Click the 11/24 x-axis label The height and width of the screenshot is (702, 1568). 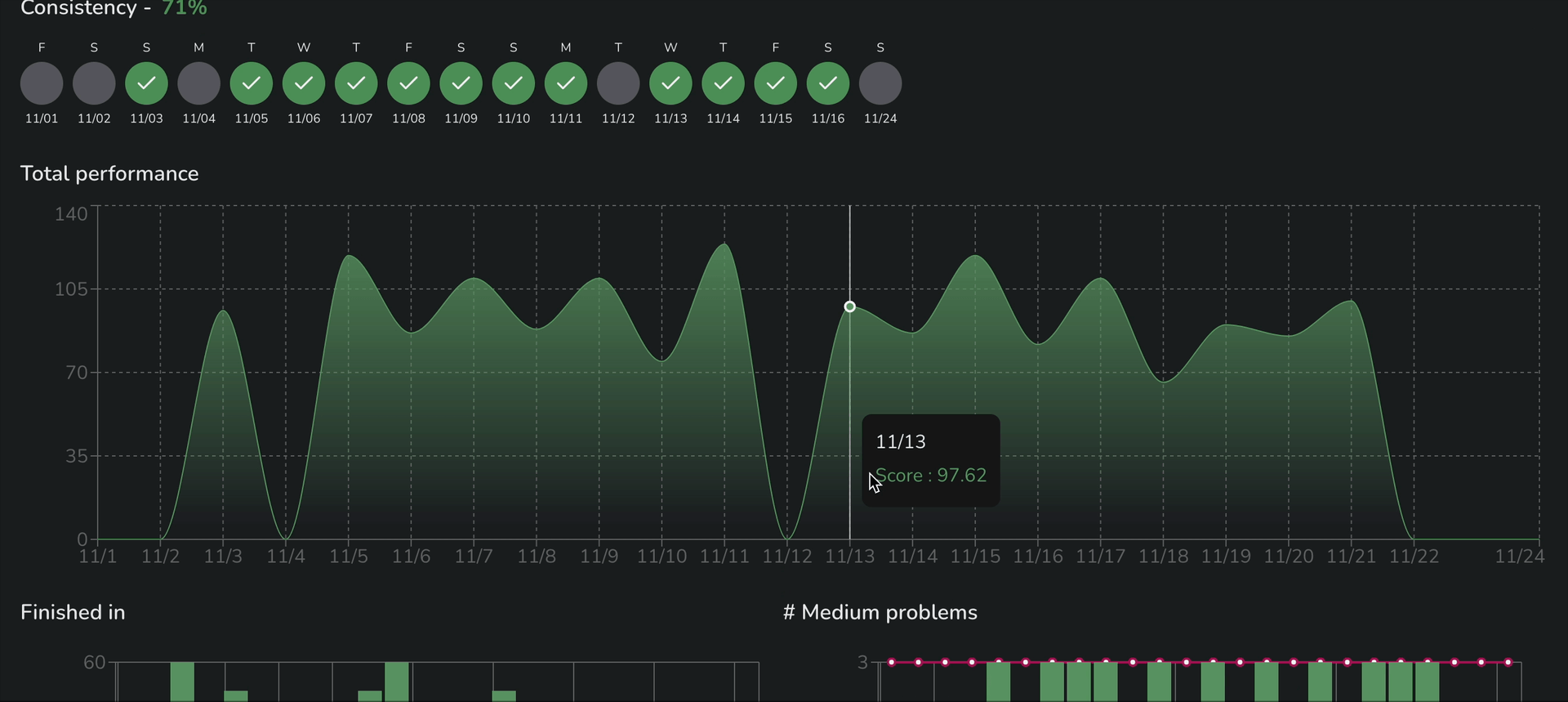click(x=1520, y=557)
